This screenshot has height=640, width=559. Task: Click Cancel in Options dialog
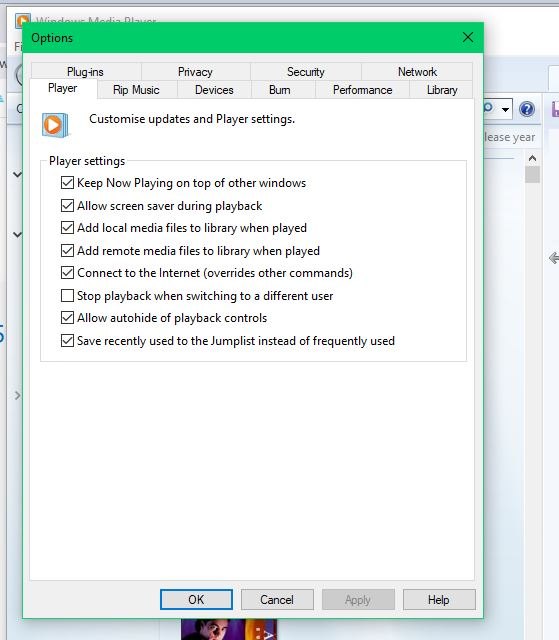tap(277, 600)
